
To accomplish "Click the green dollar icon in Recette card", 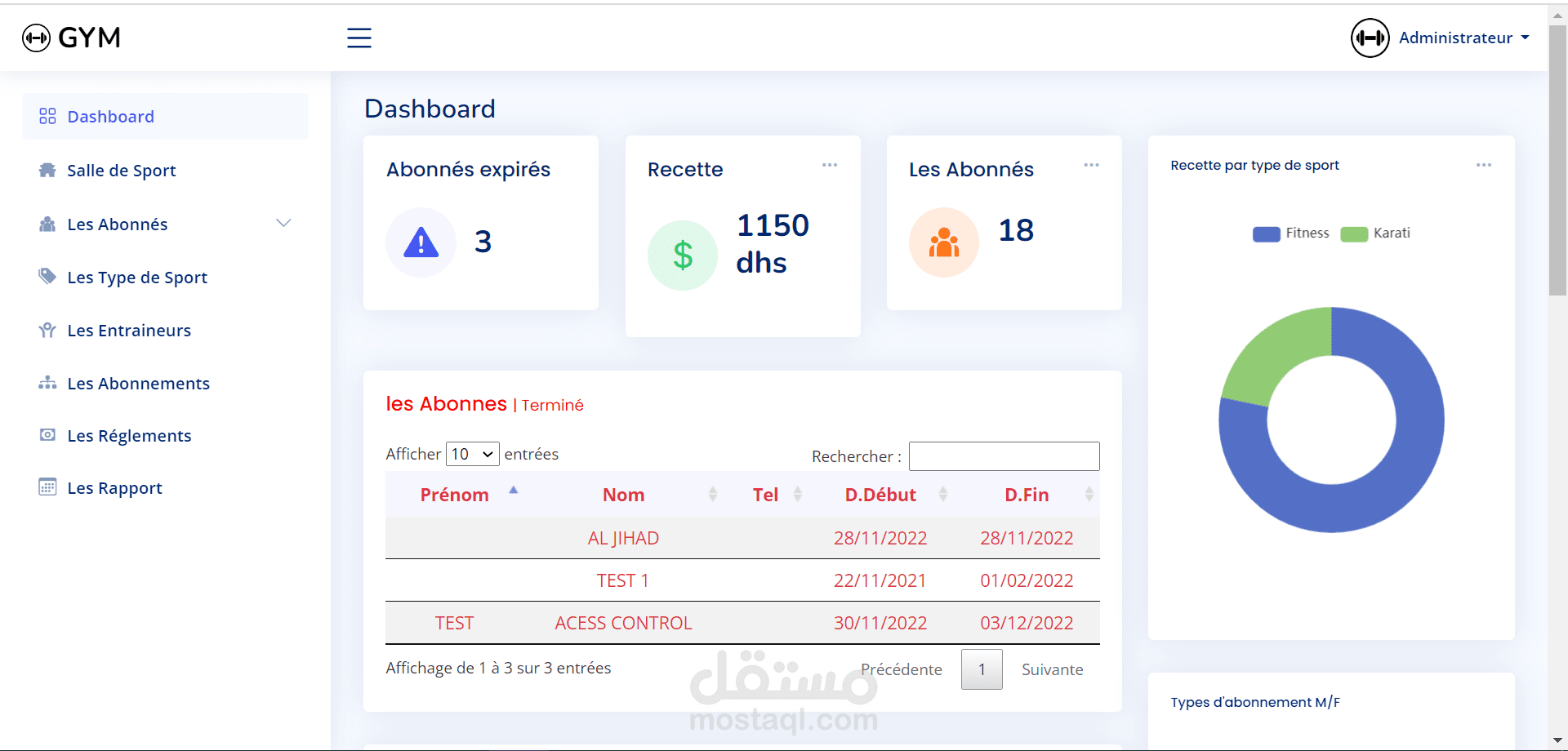I will [683, 256].
